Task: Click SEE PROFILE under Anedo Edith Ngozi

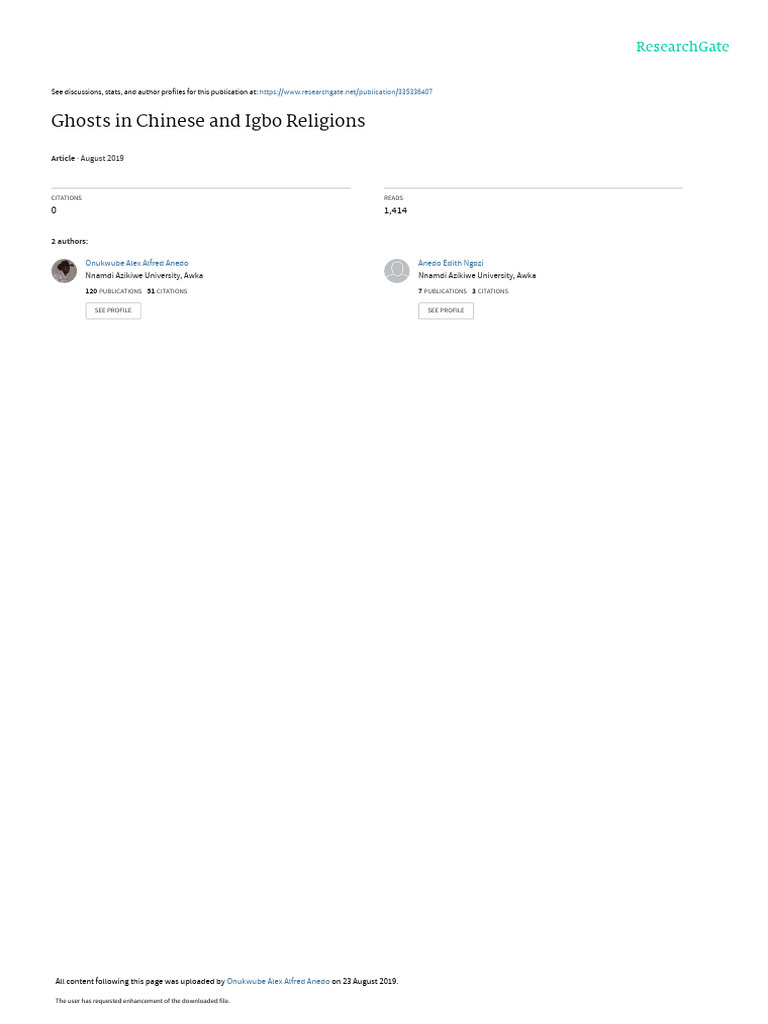Action: (446, 311)
